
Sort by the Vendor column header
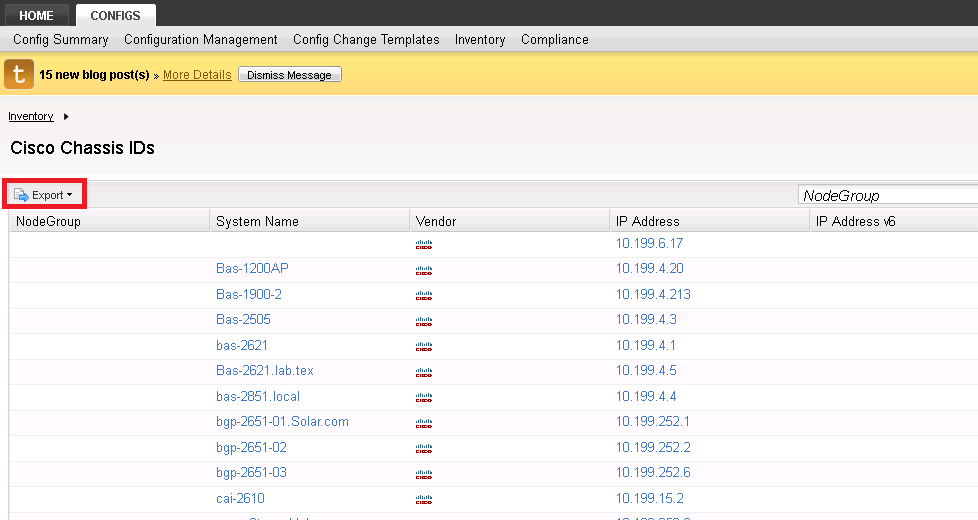[510, 221]
